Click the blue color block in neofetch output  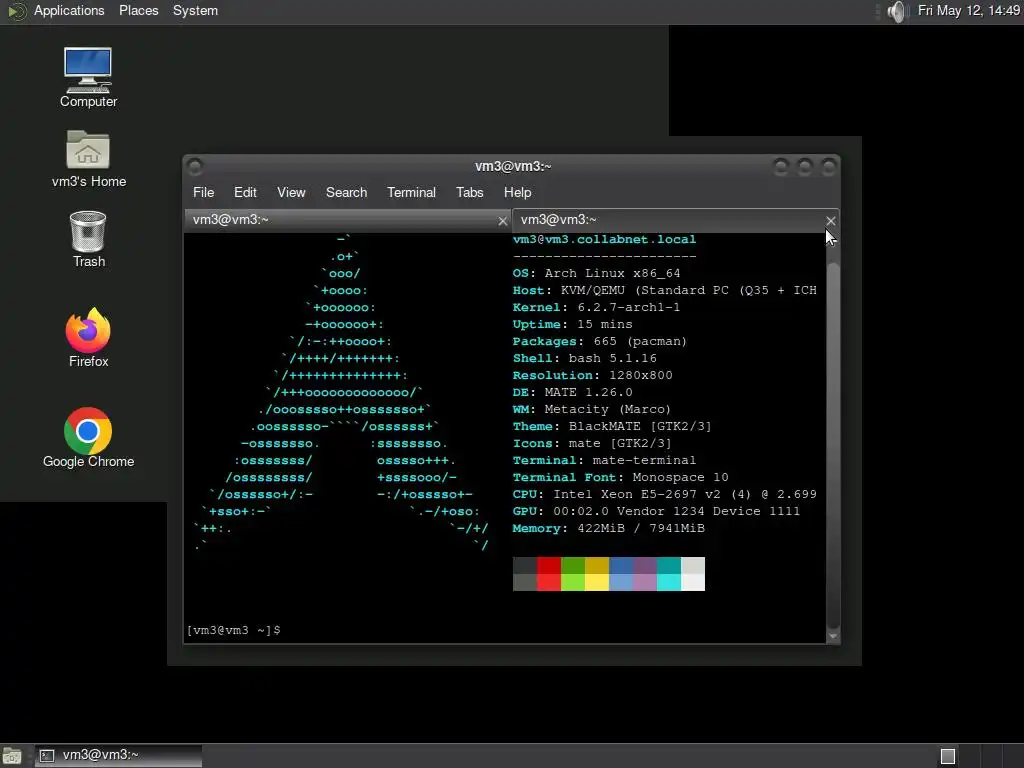tap(621, 574)
